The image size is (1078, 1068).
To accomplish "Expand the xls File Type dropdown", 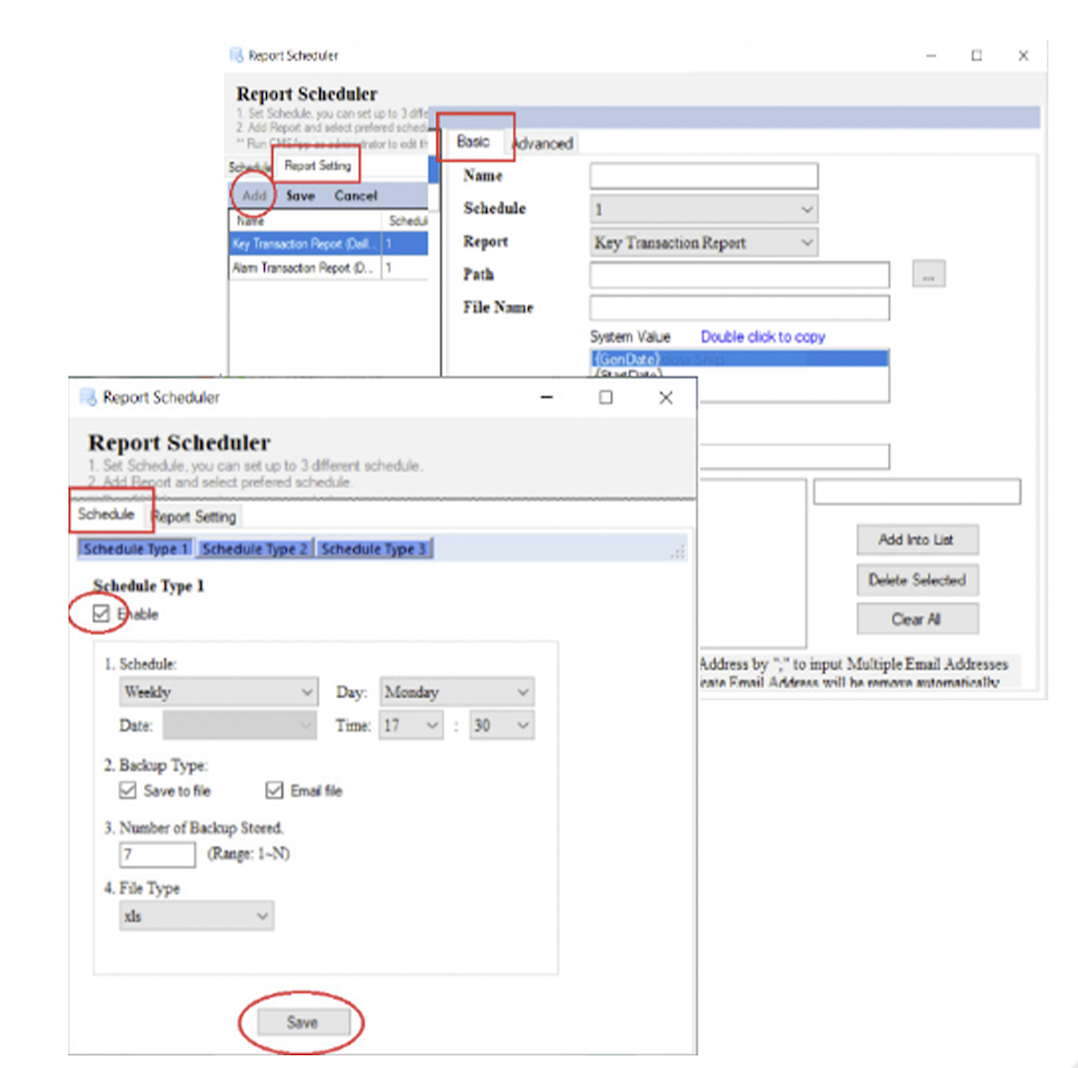I will click(195, 915).
